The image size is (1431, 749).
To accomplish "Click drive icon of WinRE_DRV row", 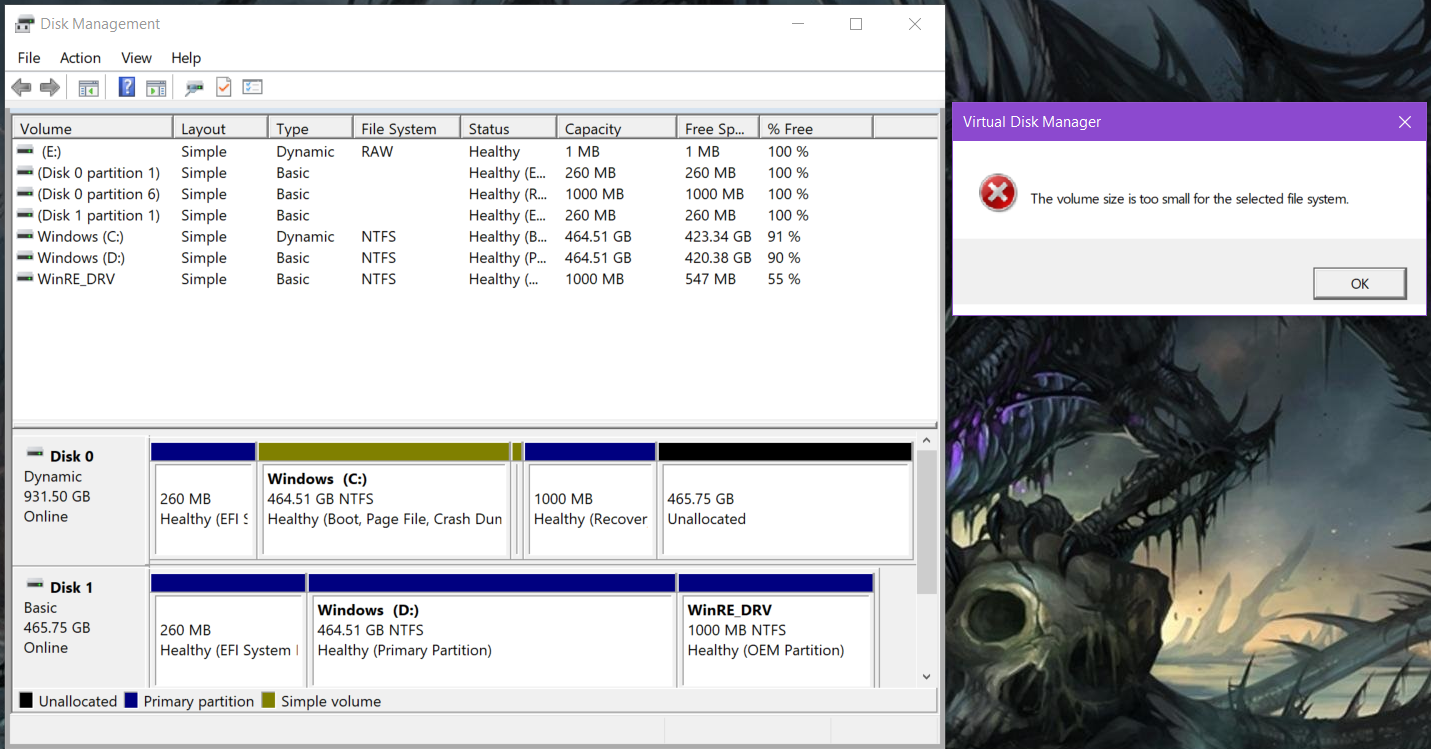I will 26,279.
